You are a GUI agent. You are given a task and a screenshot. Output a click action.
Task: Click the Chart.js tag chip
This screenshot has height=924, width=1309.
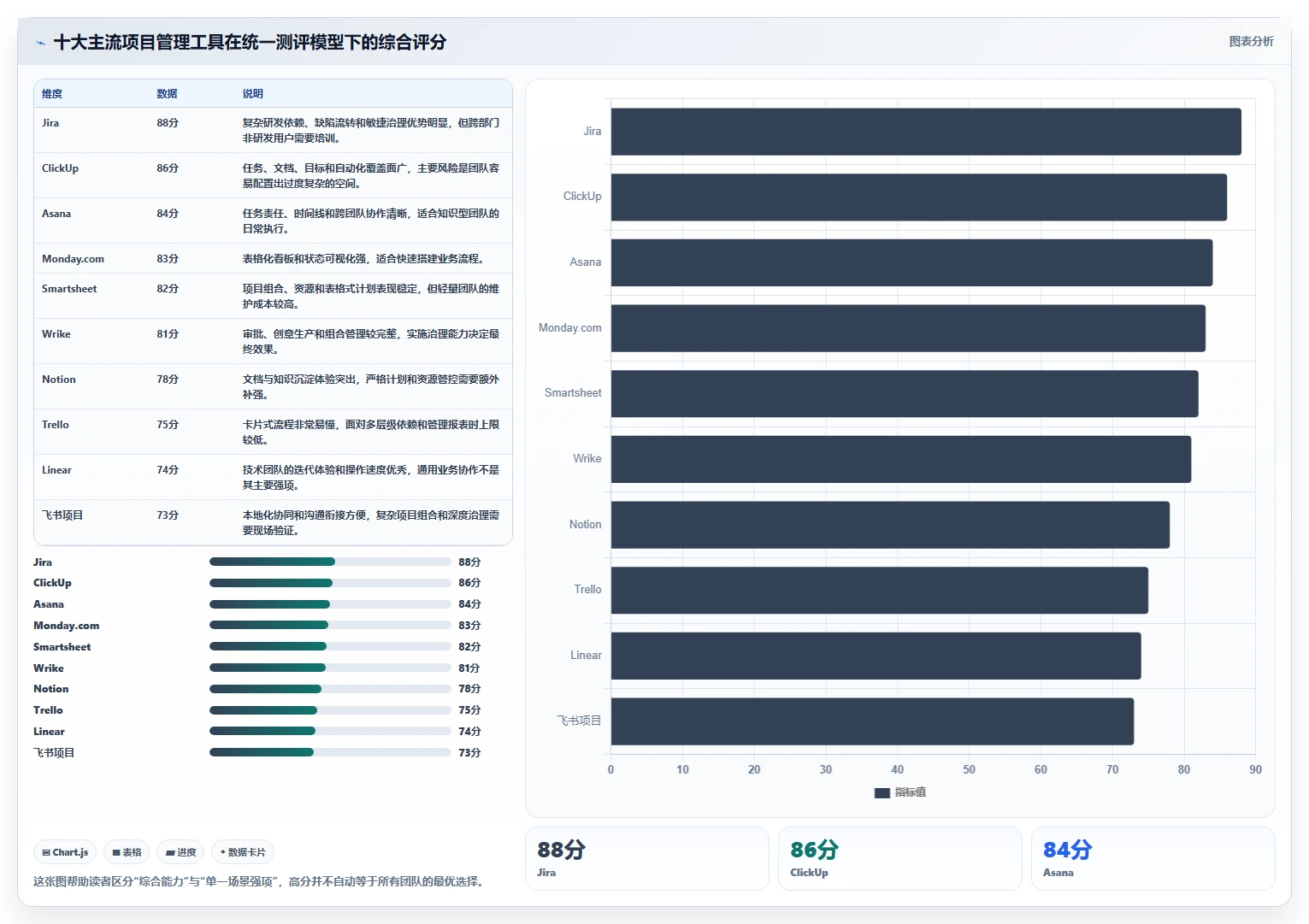tap(65, 852)
